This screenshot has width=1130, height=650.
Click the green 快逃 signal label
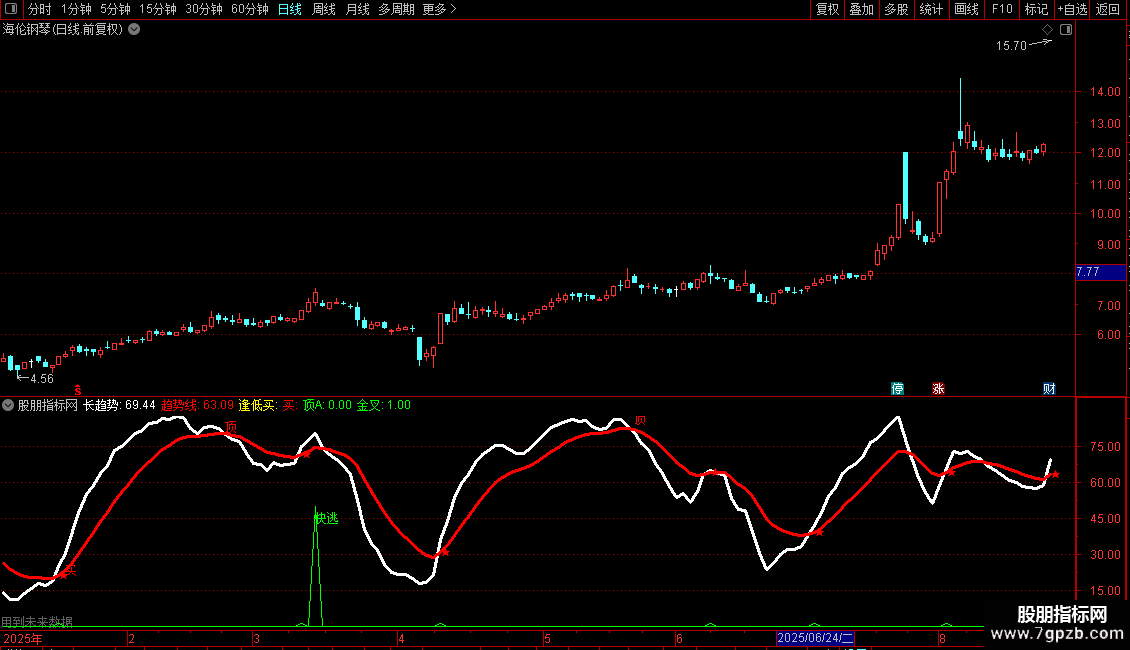(326, 518)
